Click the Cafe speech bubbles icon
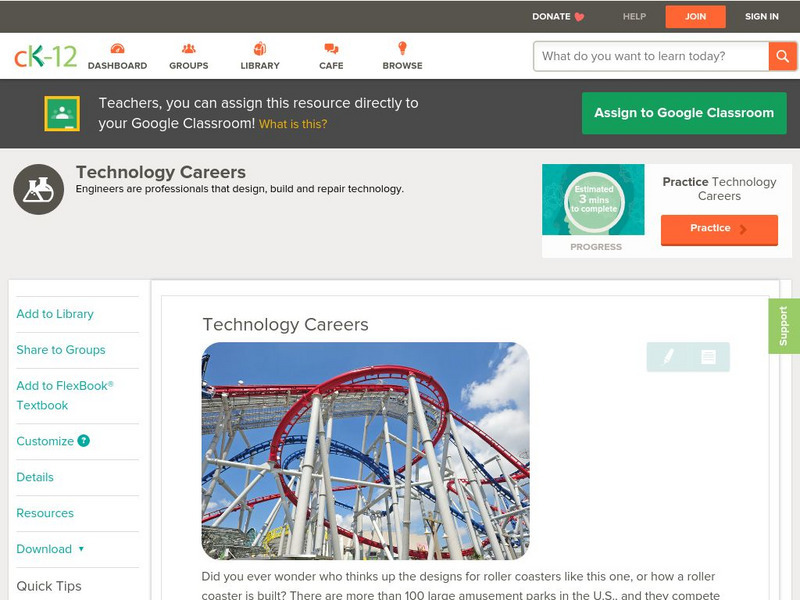Image resolution: width=800 pixels, height=600 pixels. pos(330,47)
